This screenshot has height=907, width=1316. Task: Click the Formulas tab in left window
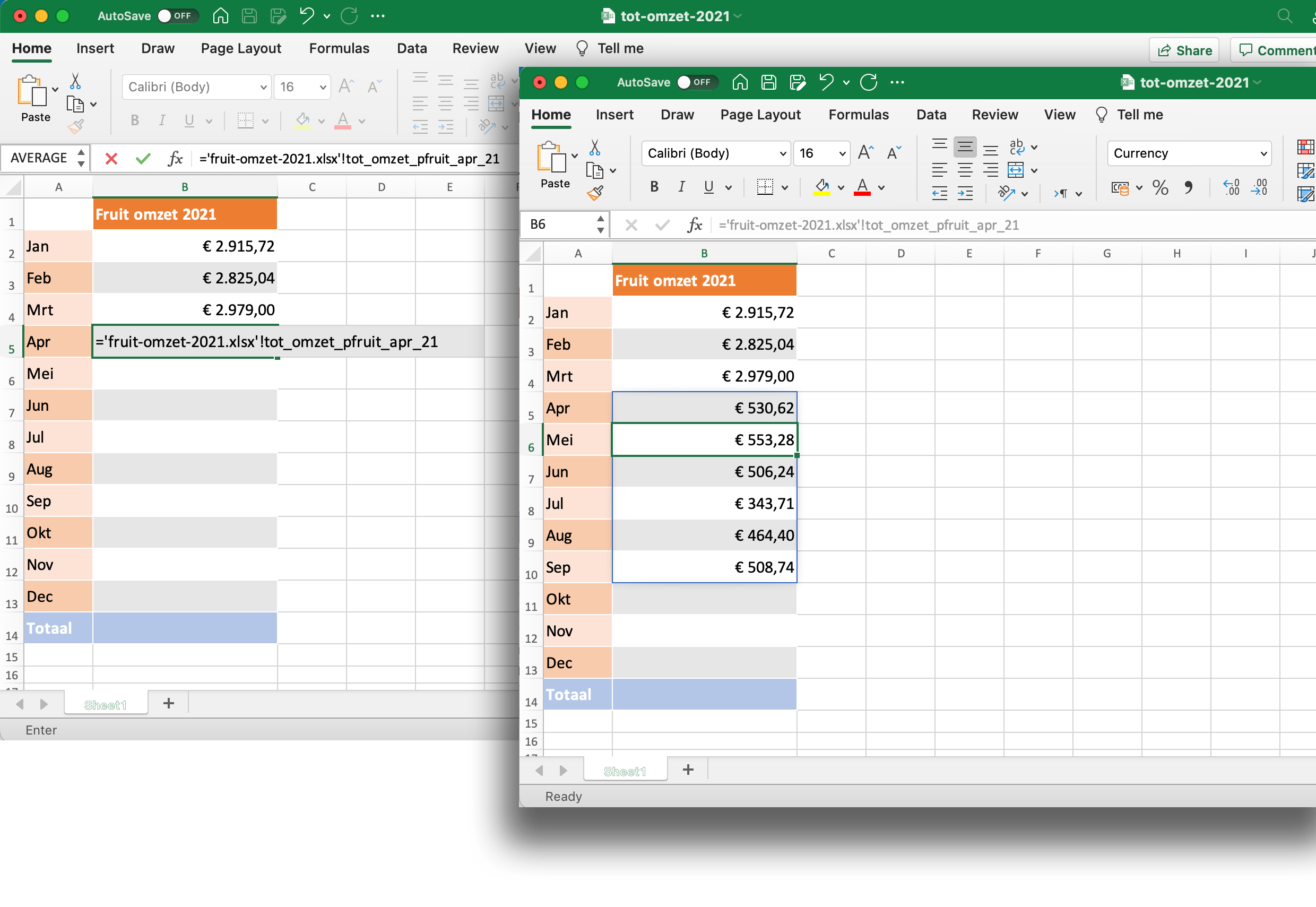point(339,47)
